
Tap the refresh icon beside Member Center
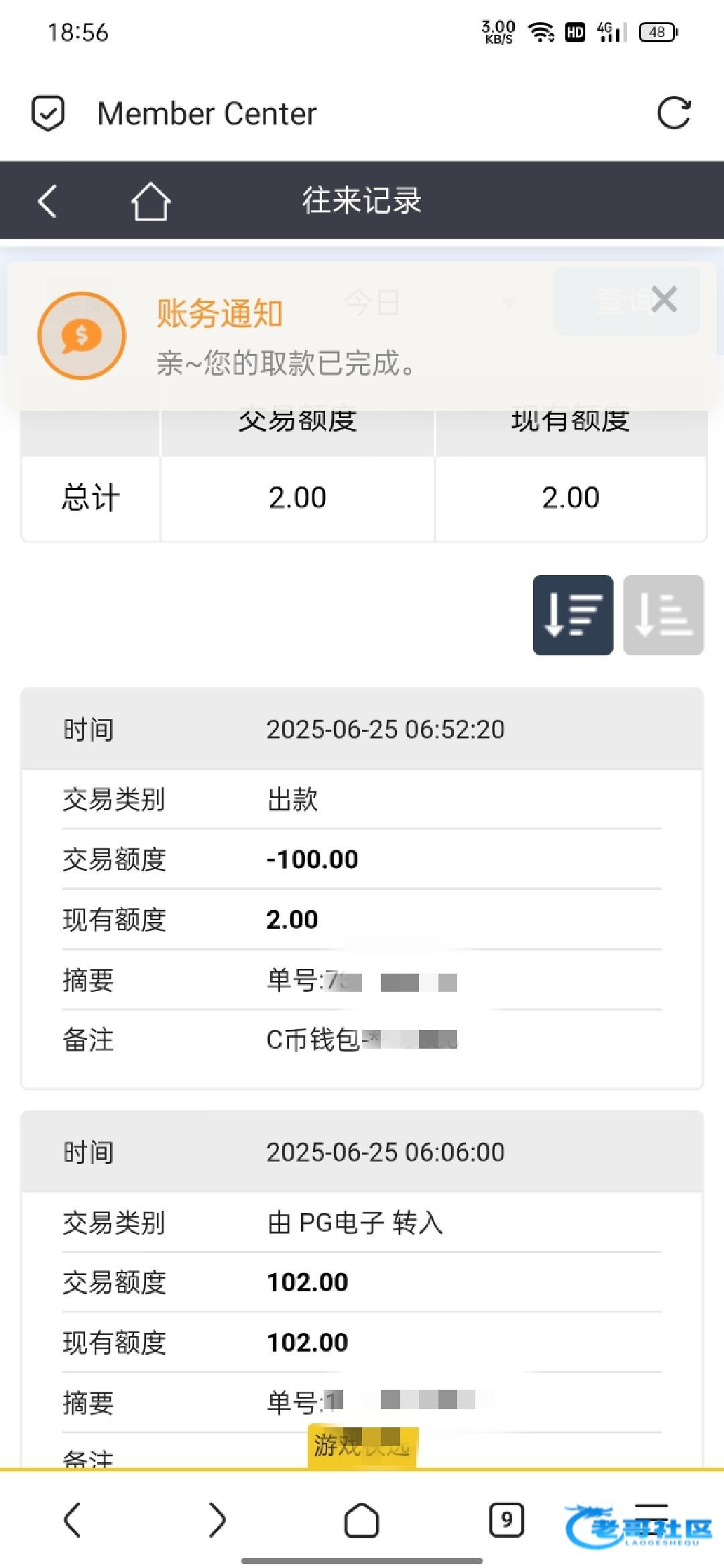point(674,113)
